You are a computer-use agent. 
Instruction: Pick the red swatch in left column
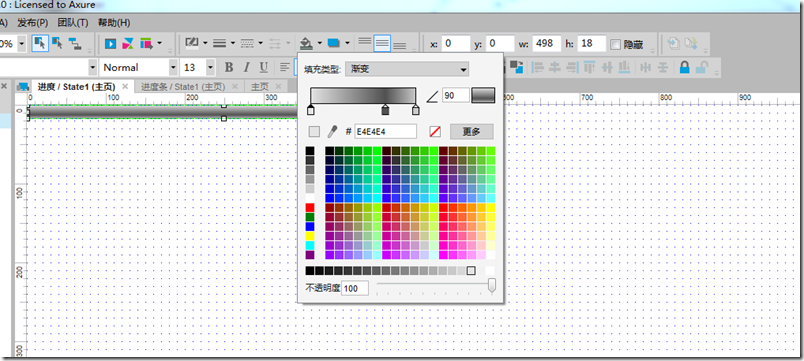click(x=310, y=208)
